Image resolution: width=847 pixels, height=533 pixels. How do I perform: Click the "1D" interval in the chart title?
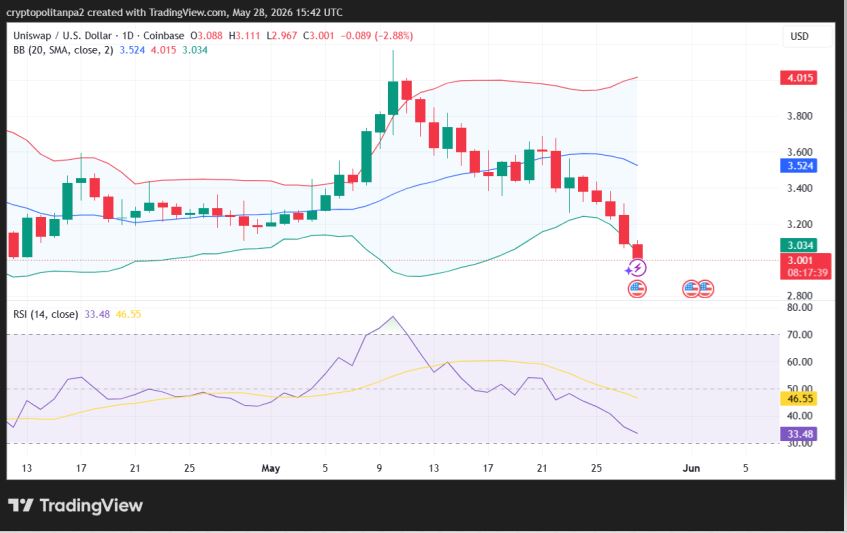click(x=127, y=36)
